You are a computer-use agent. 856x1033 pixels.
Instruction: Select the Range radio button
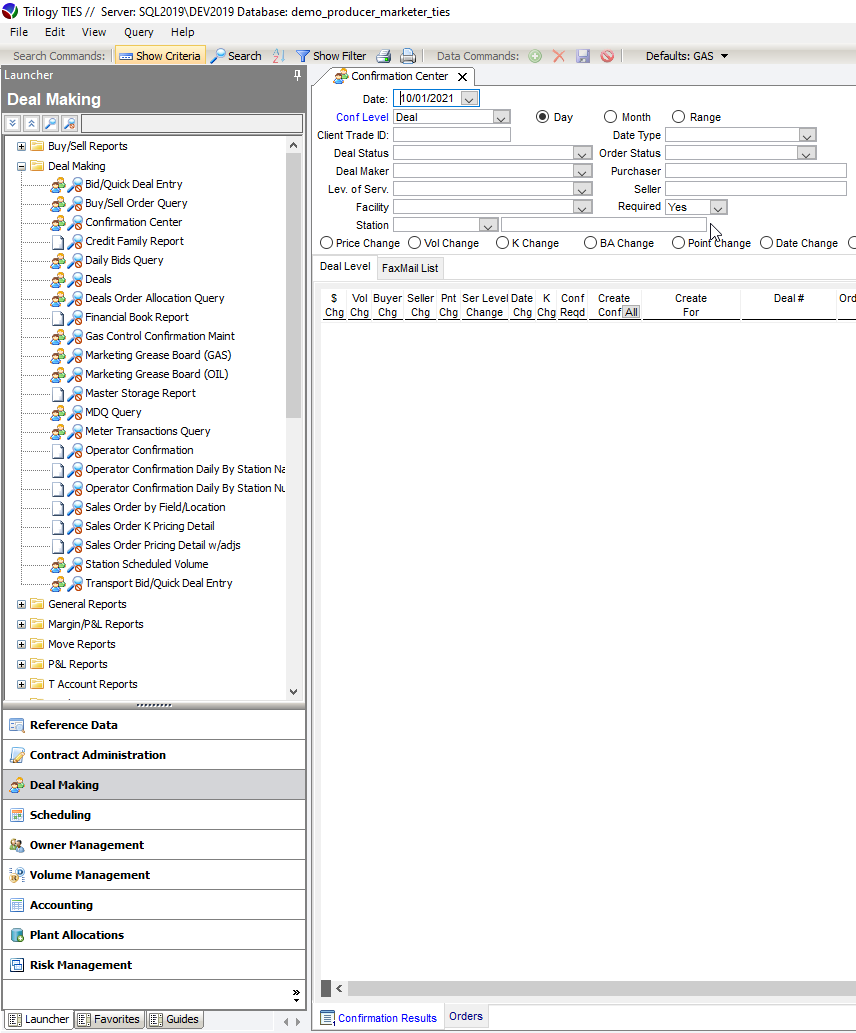(678, 117)
